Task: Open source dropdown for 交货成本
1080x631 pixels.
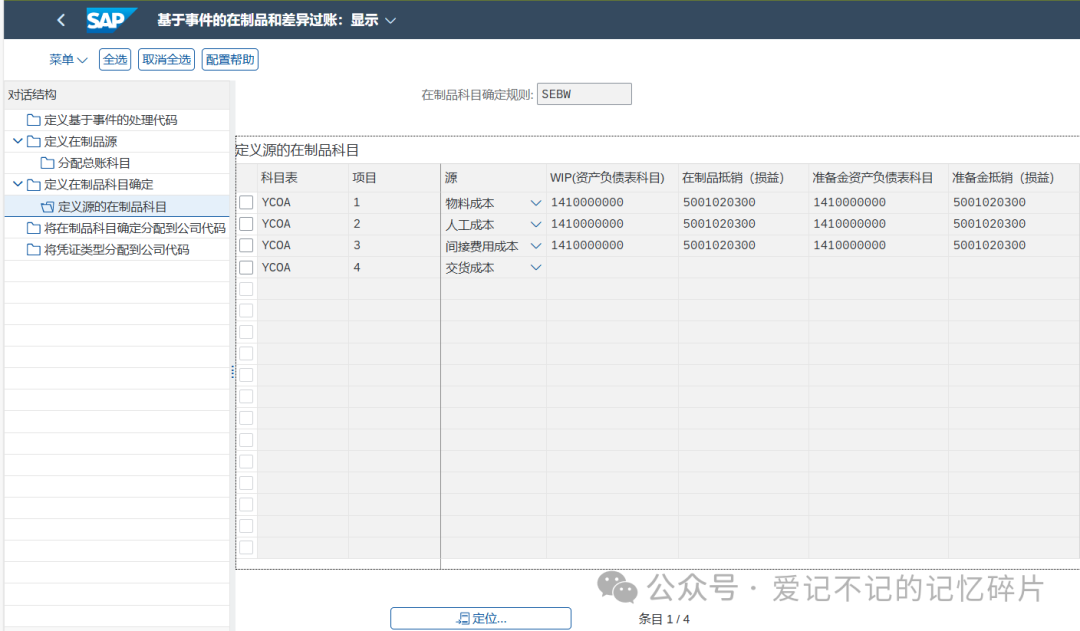Action: point(535,268)
